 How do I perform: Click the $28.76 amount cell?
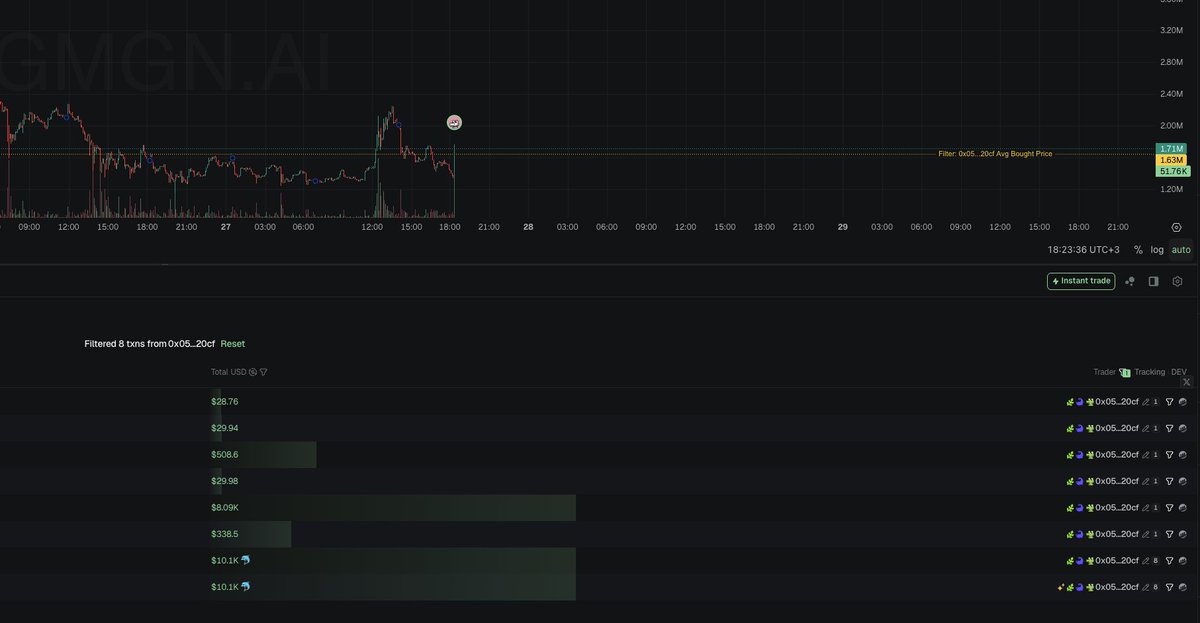tap(225, 402)
